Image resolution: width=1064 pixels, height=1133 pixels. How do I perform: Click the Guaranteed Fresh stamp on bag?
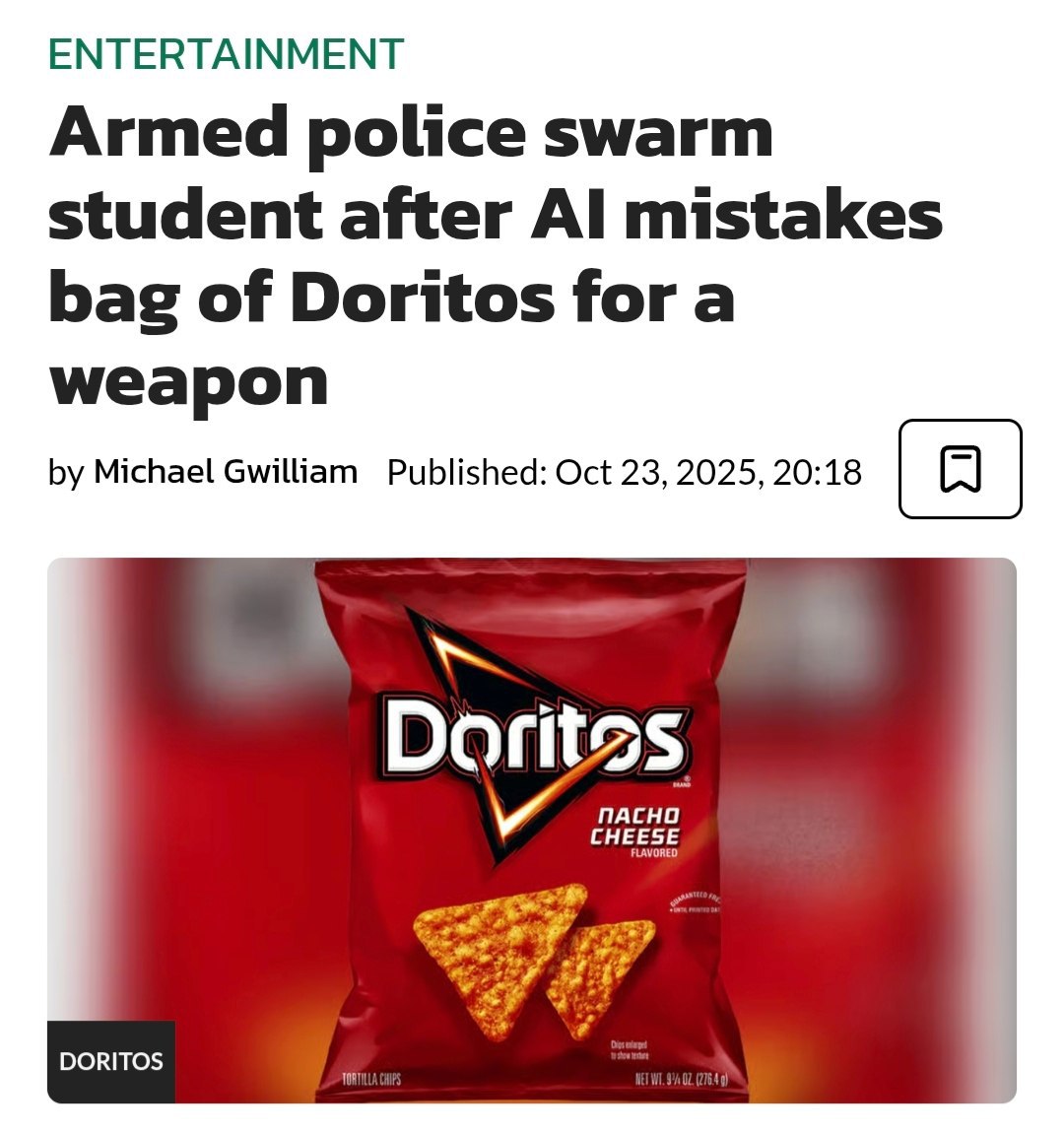pyautogui.click(x=695, y=901)
